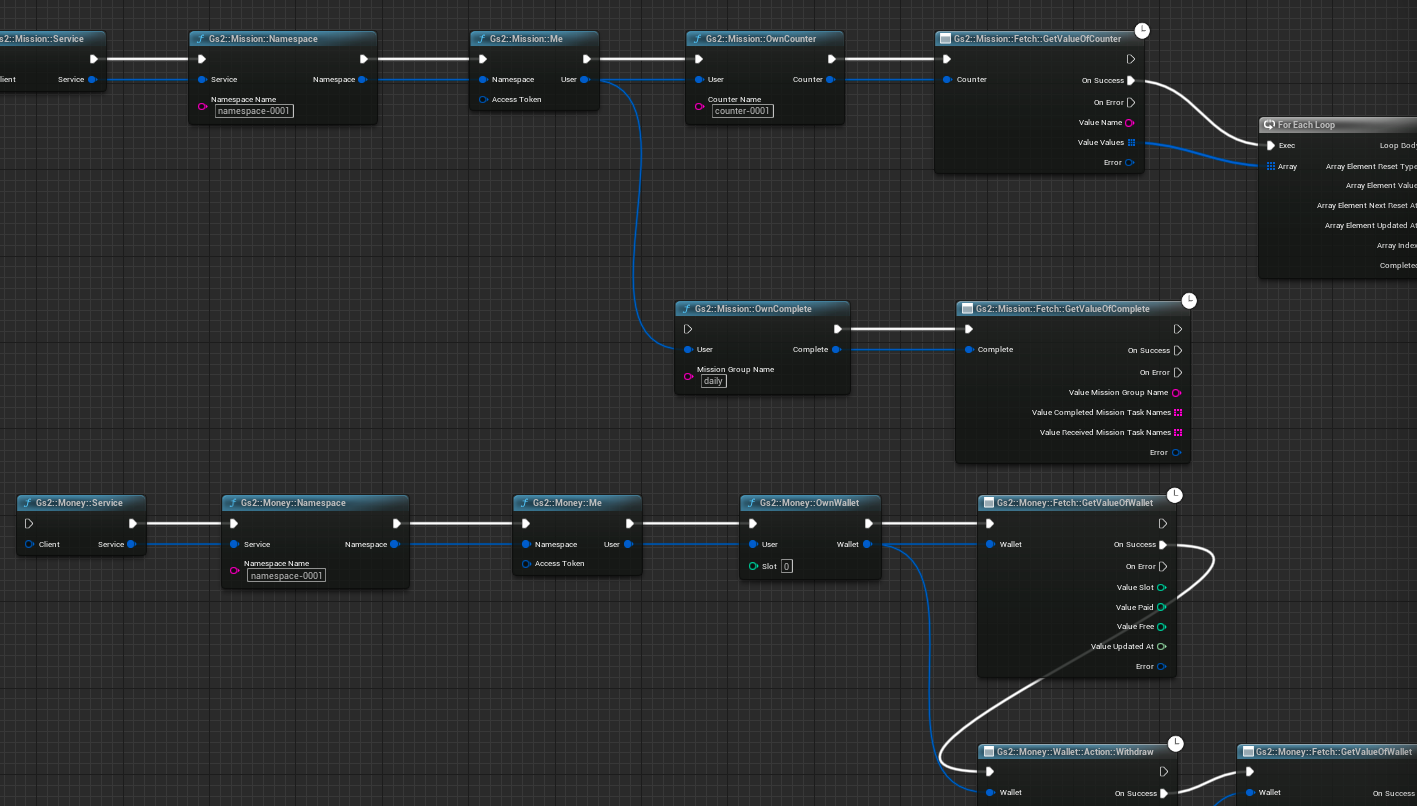Click Namespace output pin on Money::Namespace
1417x806 pixels.
(395, 544)
